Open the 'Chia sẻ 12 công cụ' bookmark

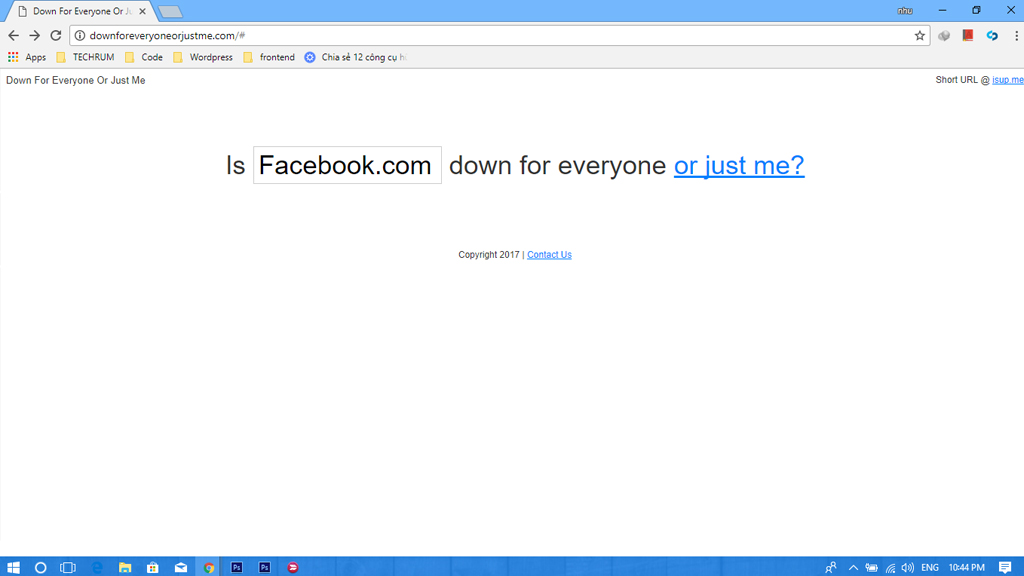(x=356, y=57)
